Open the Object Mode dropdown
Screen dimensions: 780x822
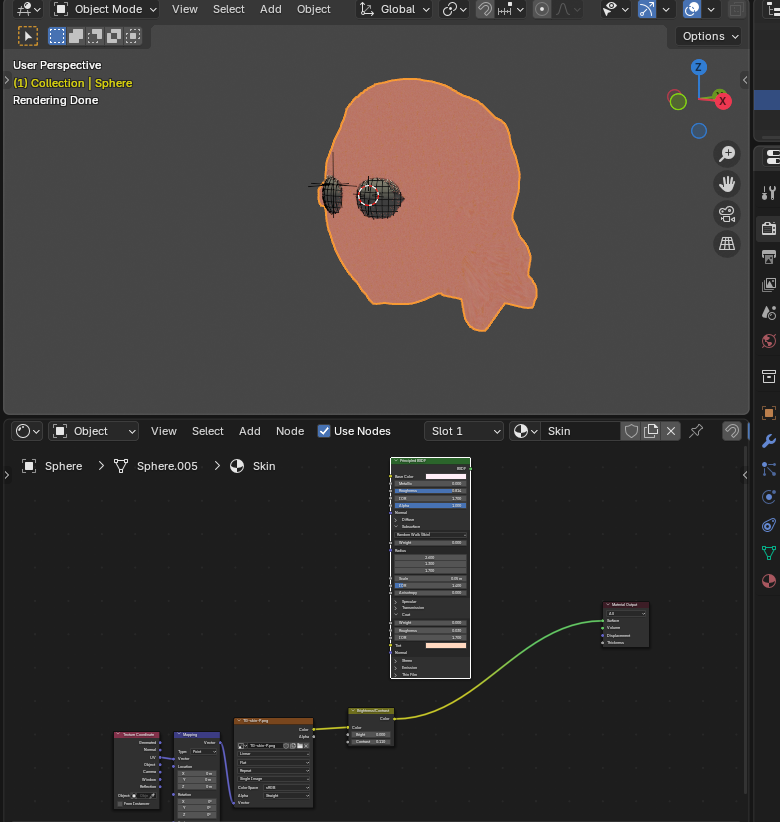tap(105, 9)
